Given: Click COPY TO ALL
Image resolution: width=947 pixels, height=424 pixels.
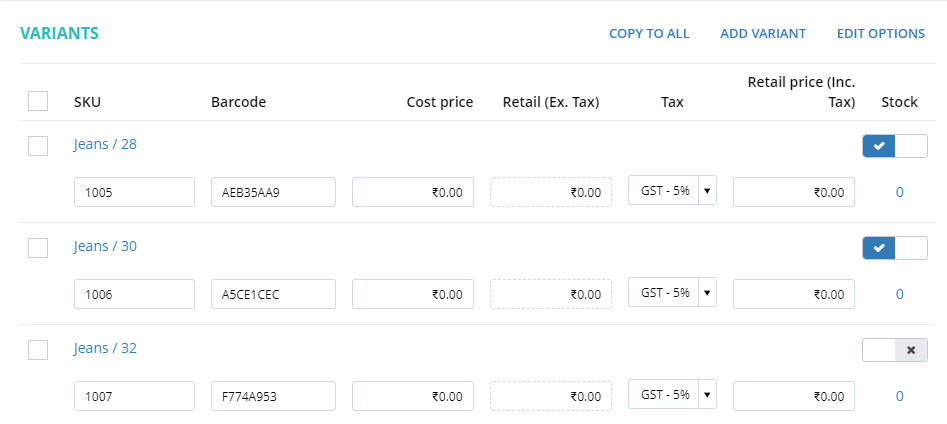Looking at the screenshot, I should click(x=649, y=34).
